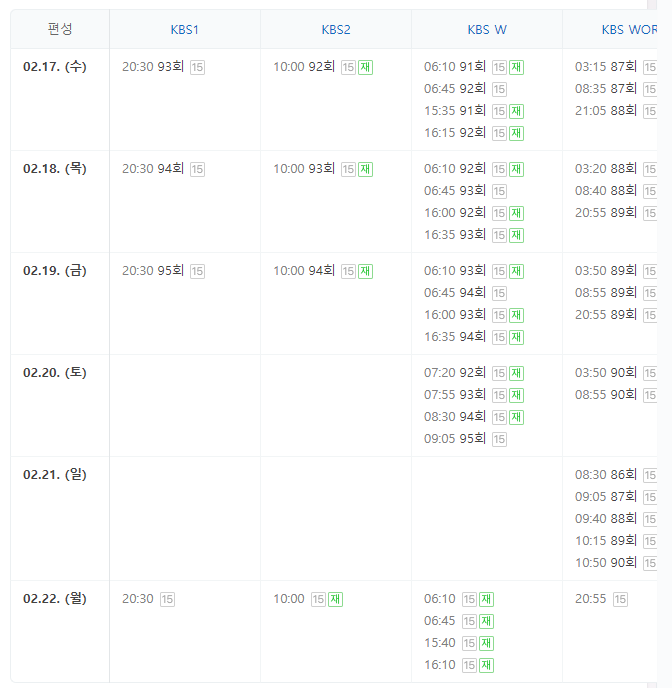Click the 15 age-rating badge beside KBS1 20:30 93회
The image size is (672, 688).
tap(197, 67)
